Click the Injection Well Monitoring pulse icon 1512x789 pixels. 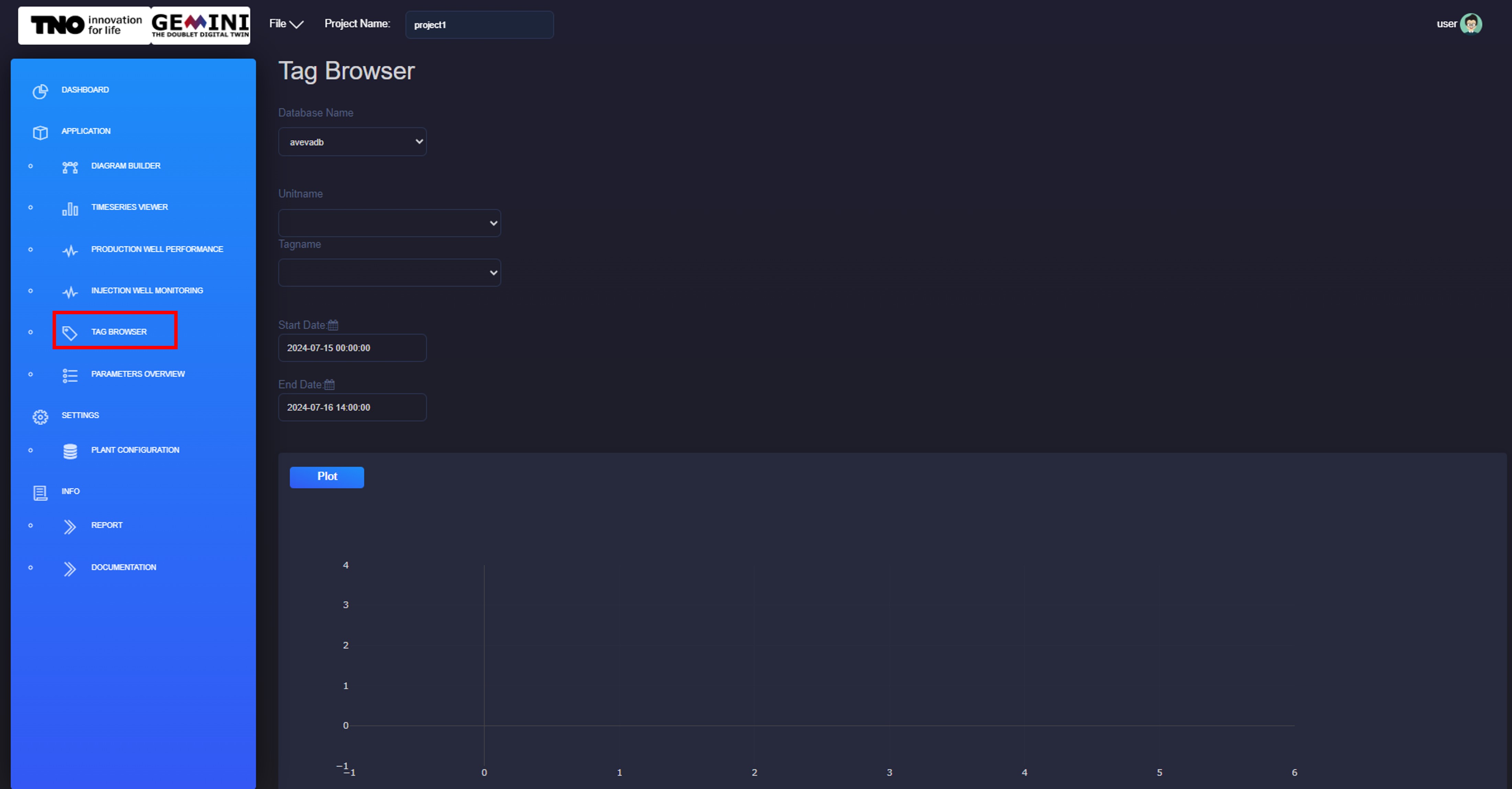point(70,292)
